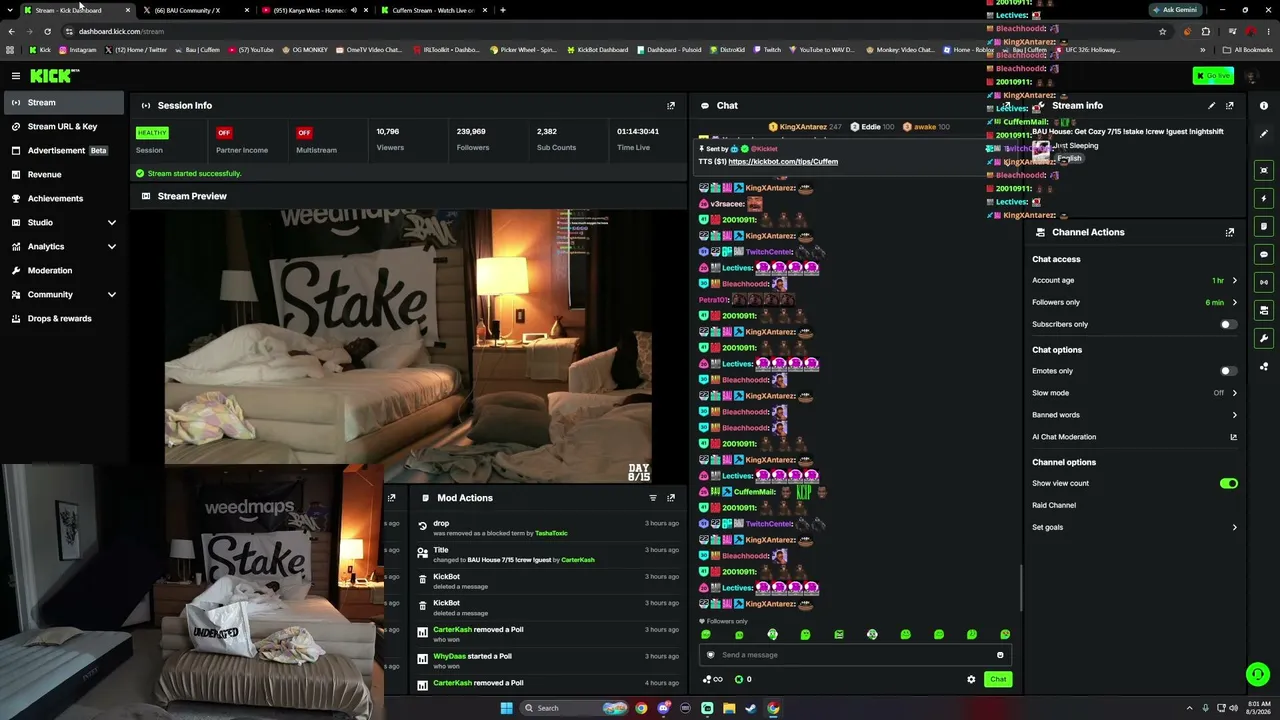Screen dimensions: 1280x720
Task: Click the taskbar Search box
Action: tap(573, 708)
